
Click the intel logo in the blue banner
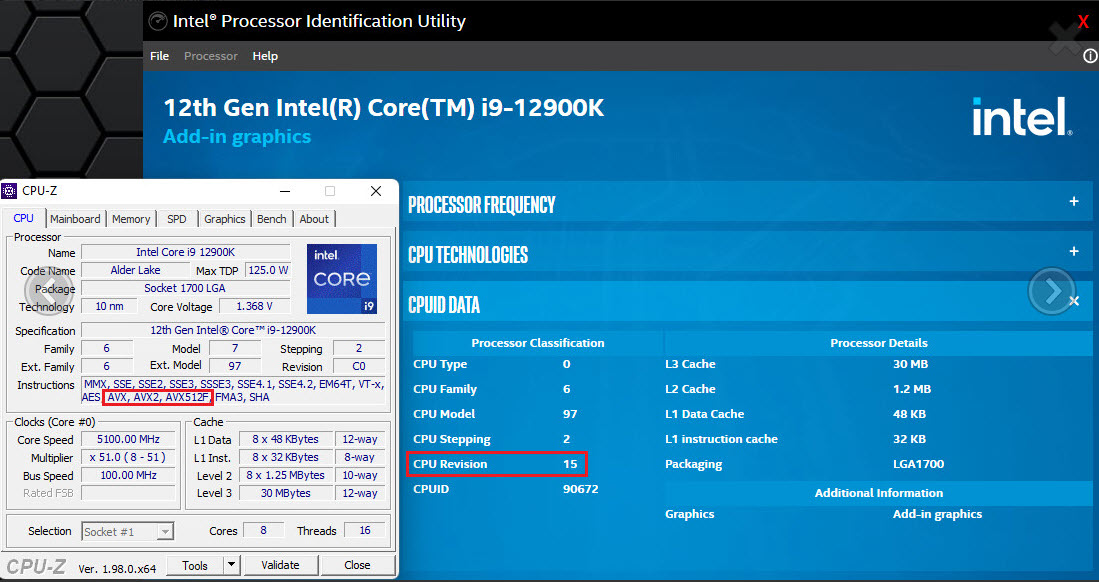click(1020, 115)
